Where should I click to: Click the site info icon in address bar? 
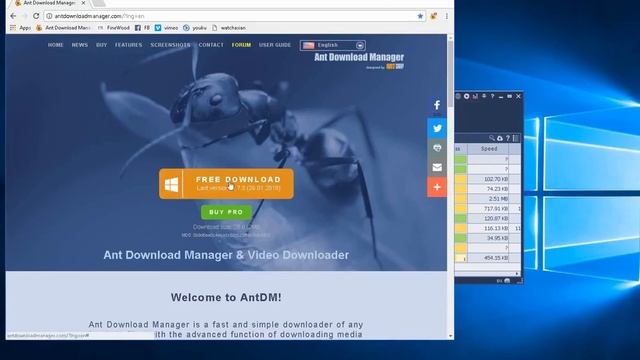click(49, 16)
